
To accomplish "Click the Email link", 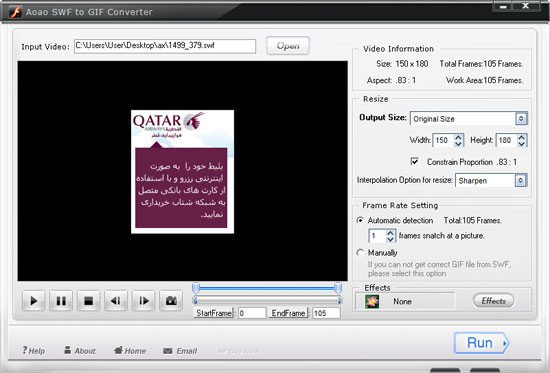I will (180, 351).
